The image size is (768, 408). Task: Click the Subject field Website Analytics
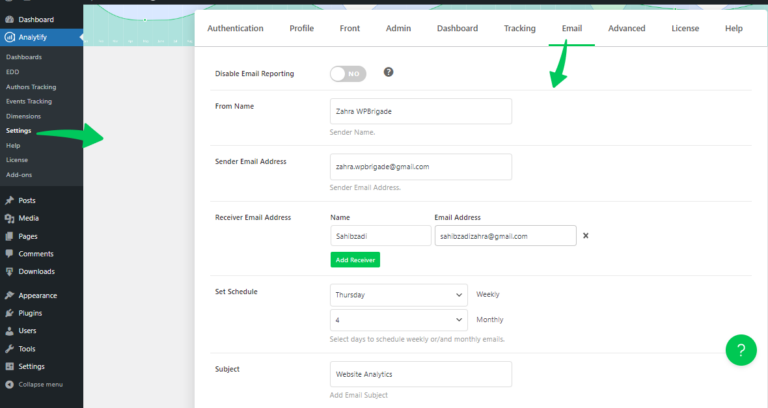click(421, 374)
